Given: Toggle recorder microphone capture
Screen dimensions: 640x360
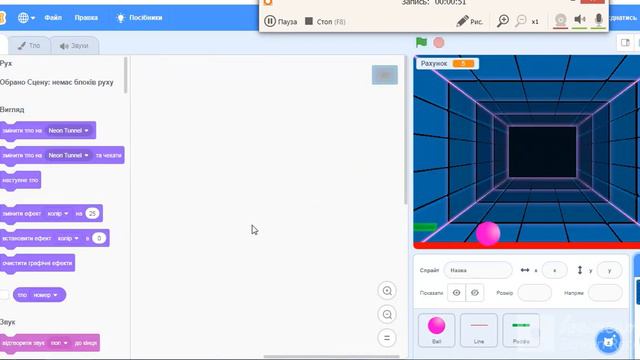Looking at the screenshot, I should [x=598, y=20].
